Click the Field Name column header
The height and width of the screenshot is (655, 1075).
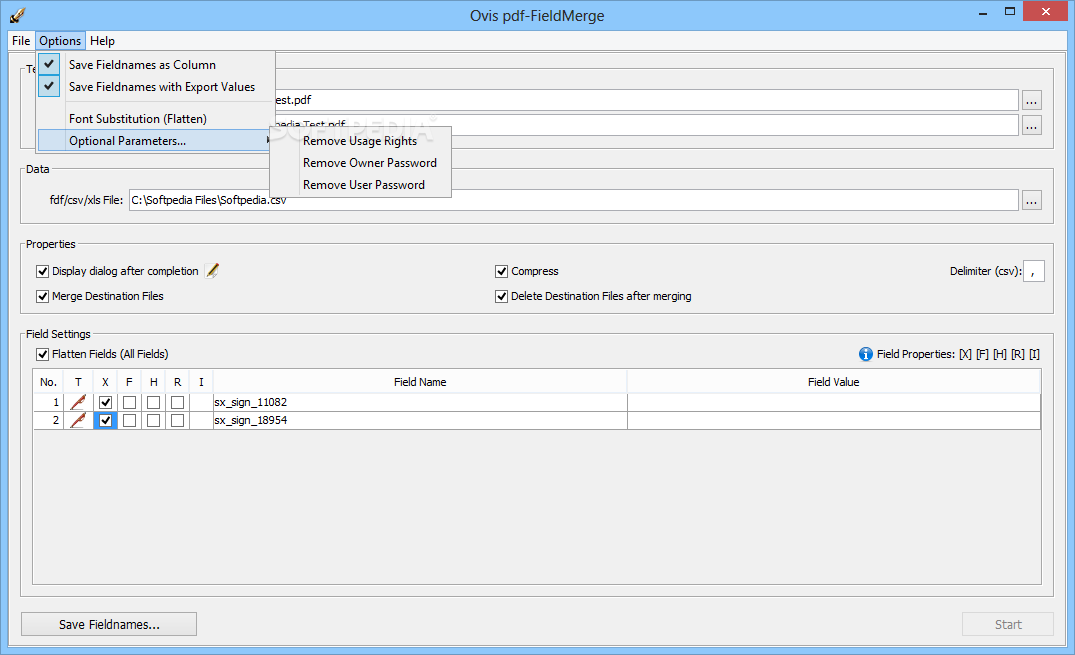pos(420,382)
